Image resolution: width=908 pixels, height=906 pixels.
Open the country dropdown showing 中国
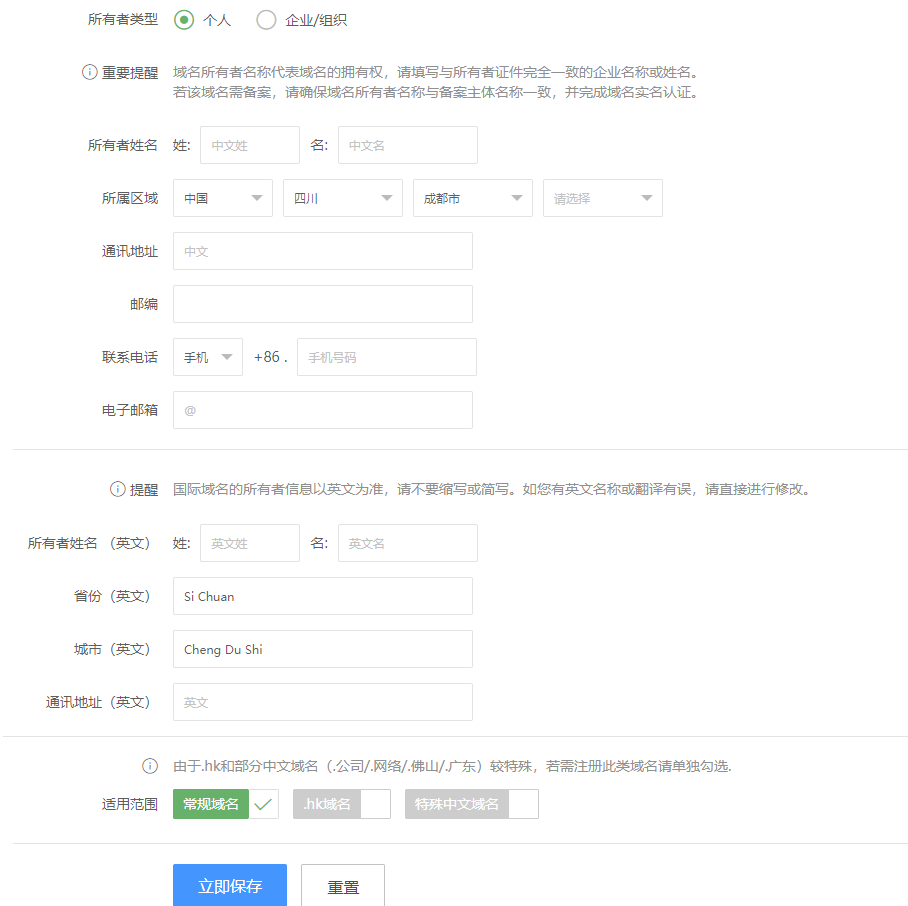pos(223,198)
